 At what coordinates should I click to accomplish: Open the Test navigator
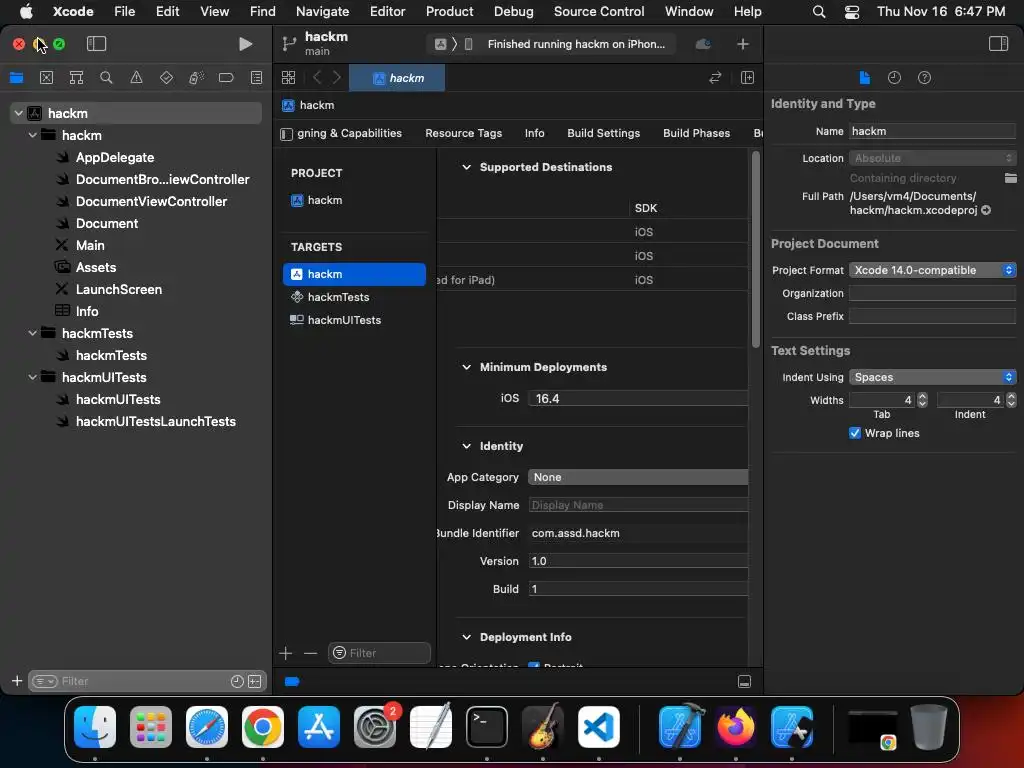click(167, 78)
